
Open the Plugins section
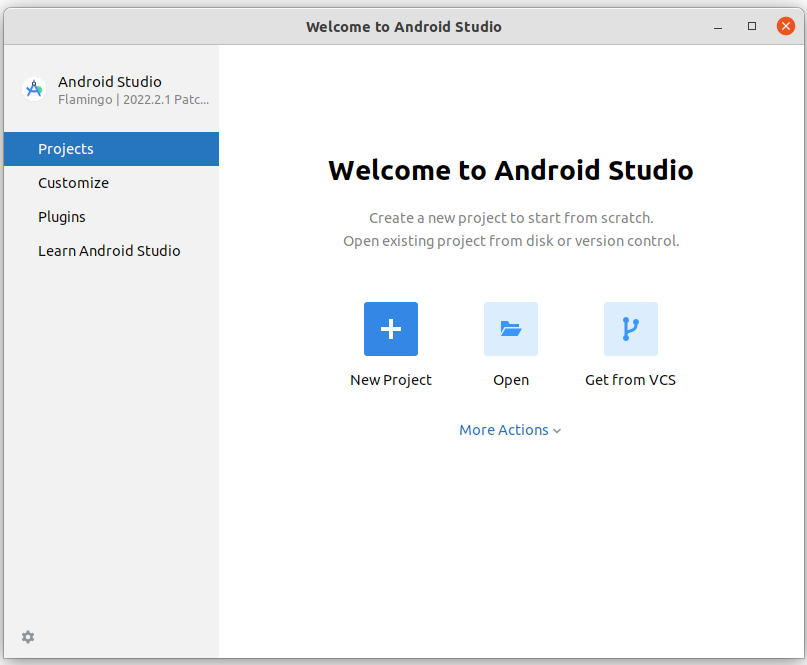click(x=62, y=217)
